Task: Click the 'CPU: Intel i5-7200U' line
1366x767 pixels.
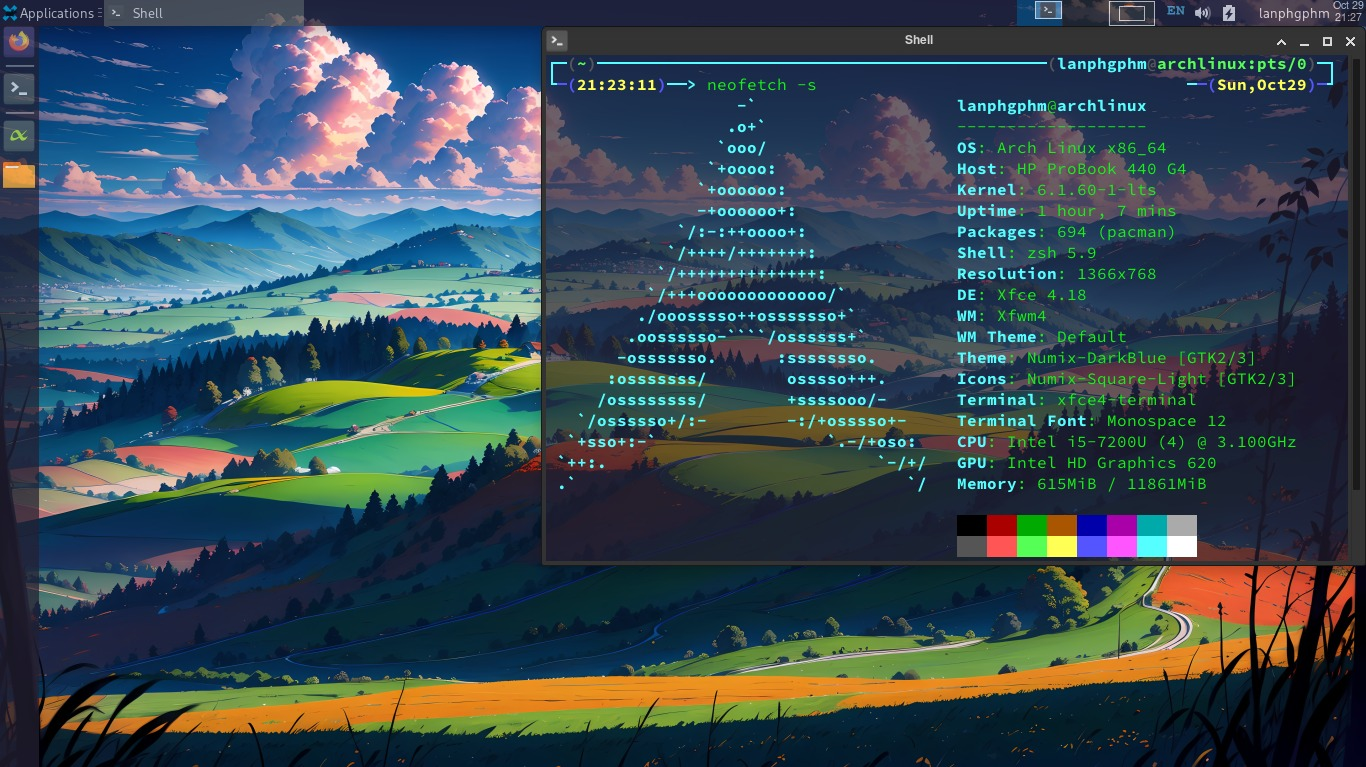Action: click(1126, 442)
